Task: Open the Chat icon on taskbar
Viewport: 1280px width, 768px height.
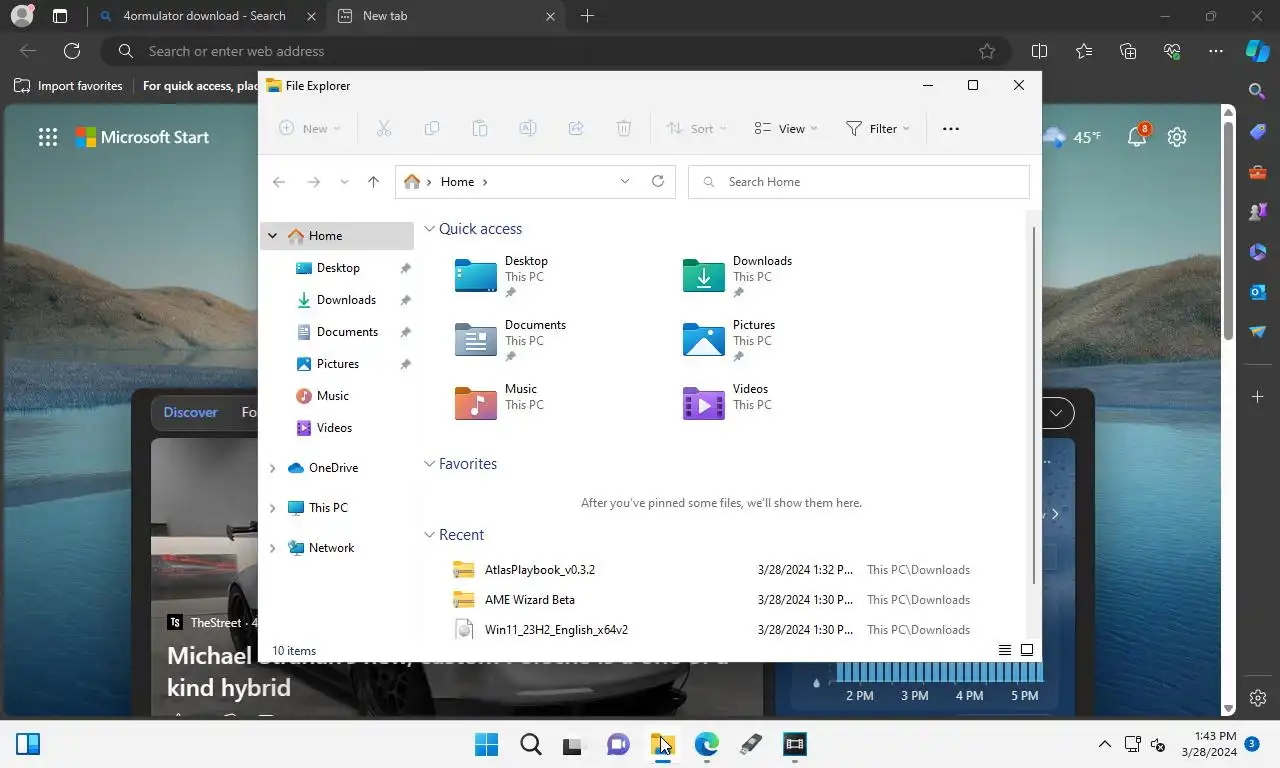Action: point(618,744)
